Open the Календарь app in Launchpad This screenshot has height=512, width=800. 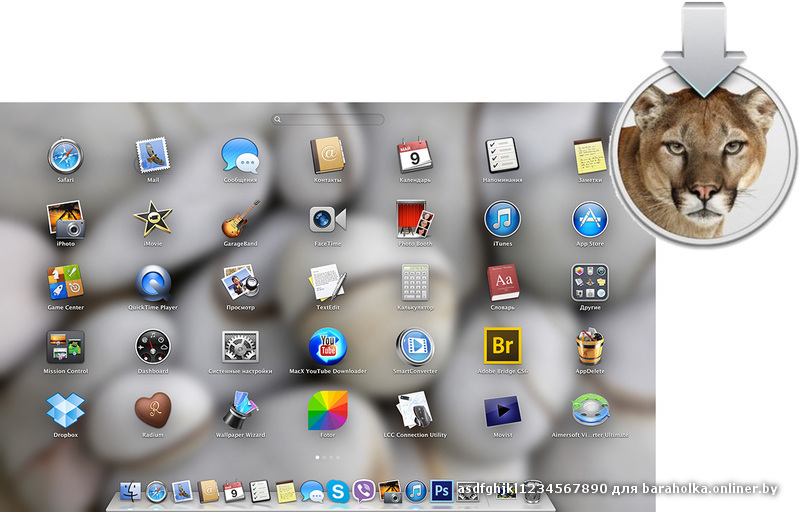(x=415, y=156)
